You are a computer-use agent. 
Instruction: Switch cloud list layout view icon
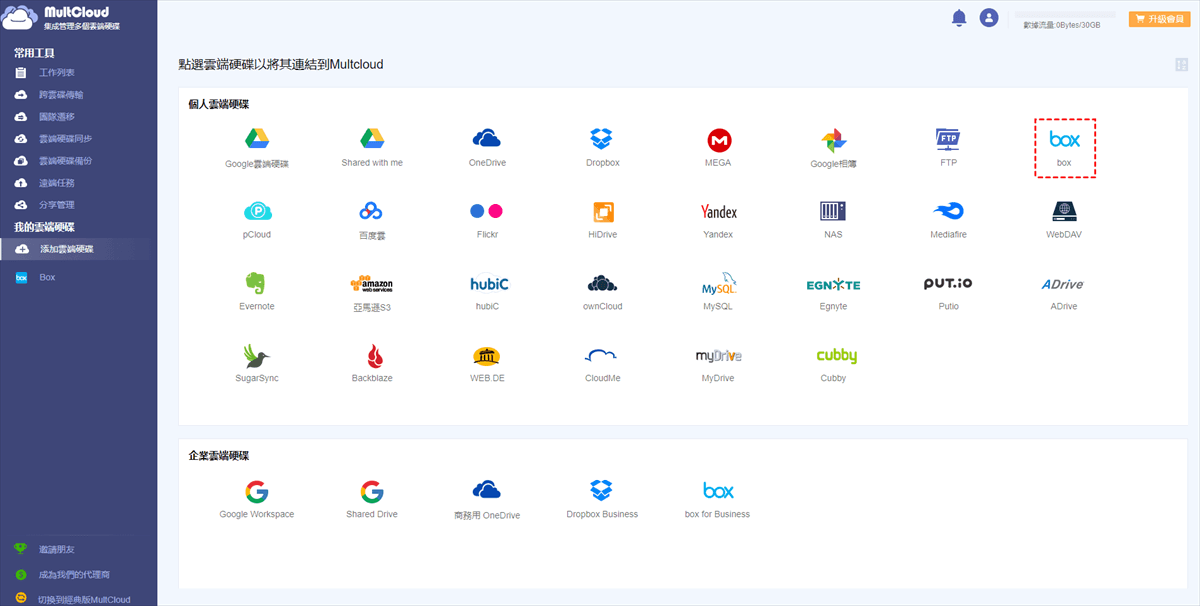(1182, 65)
